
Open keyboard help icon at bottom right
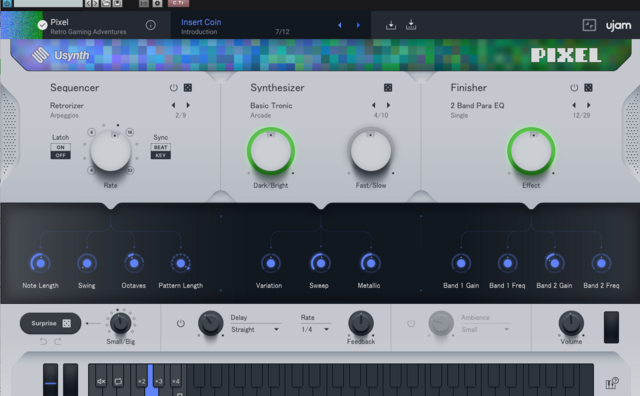click(612, 383)
